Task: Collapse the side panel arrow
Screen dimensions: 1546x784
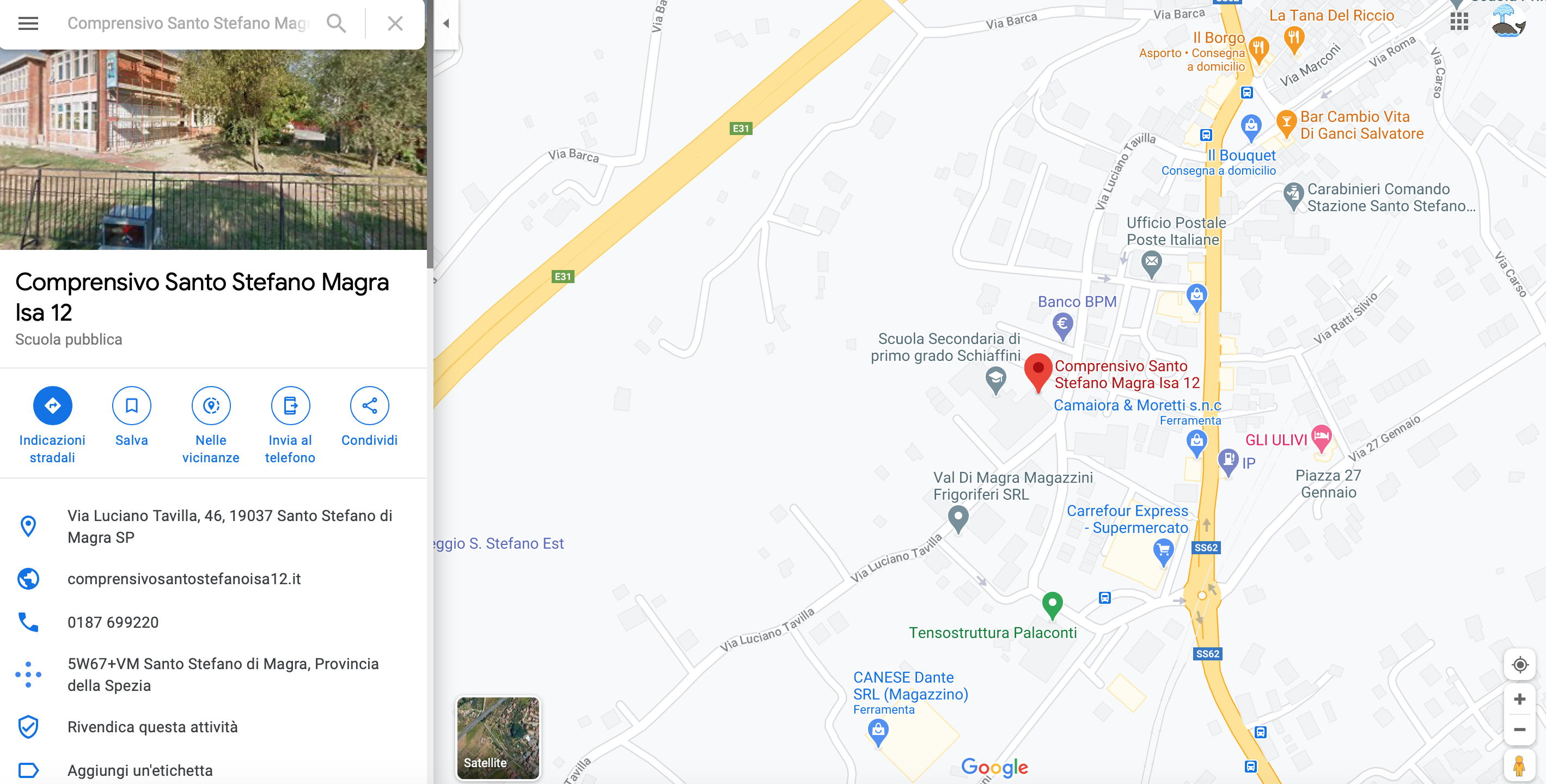Action: [x=446, y=23]
